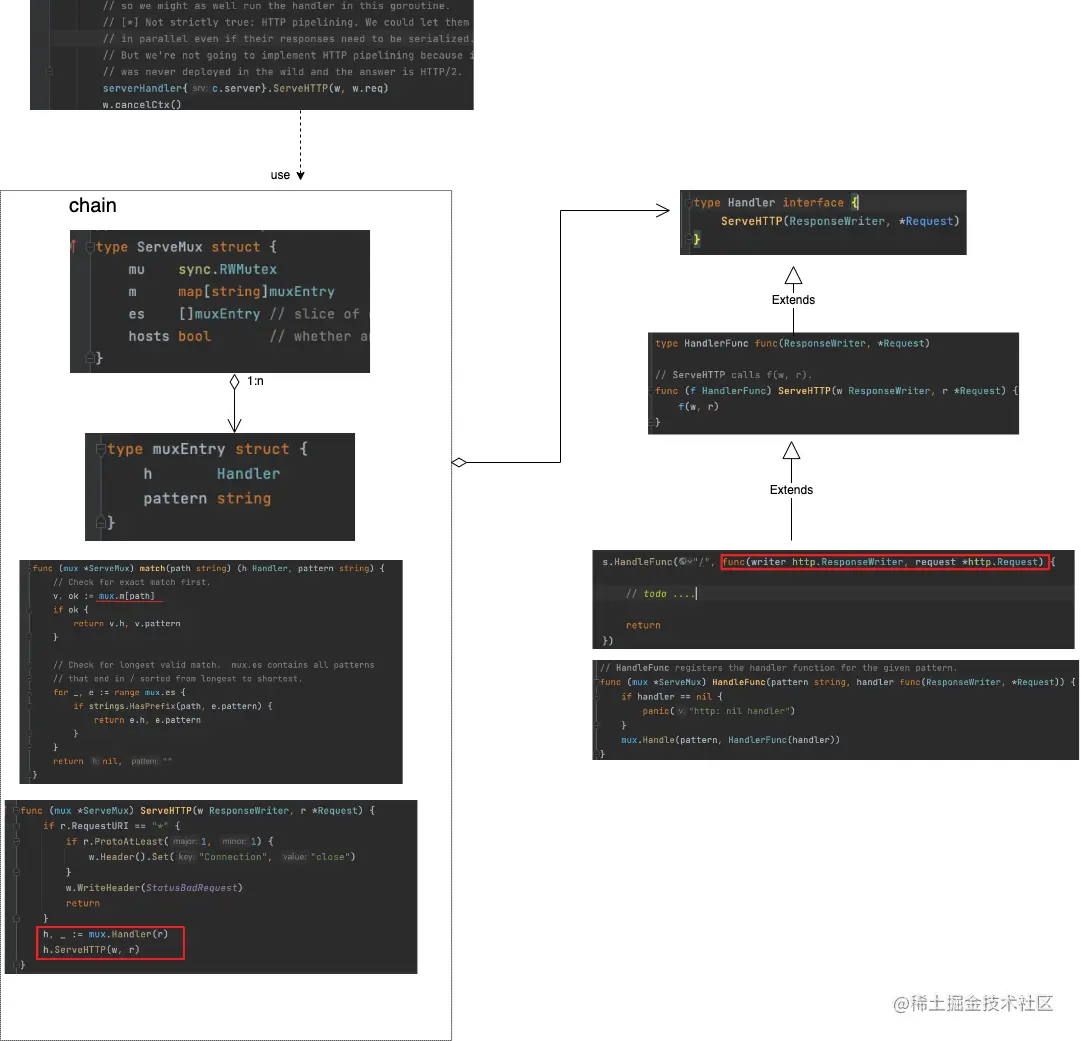Click the '// todo ....' comment line

pyautogui.click(x=660, y=594)
